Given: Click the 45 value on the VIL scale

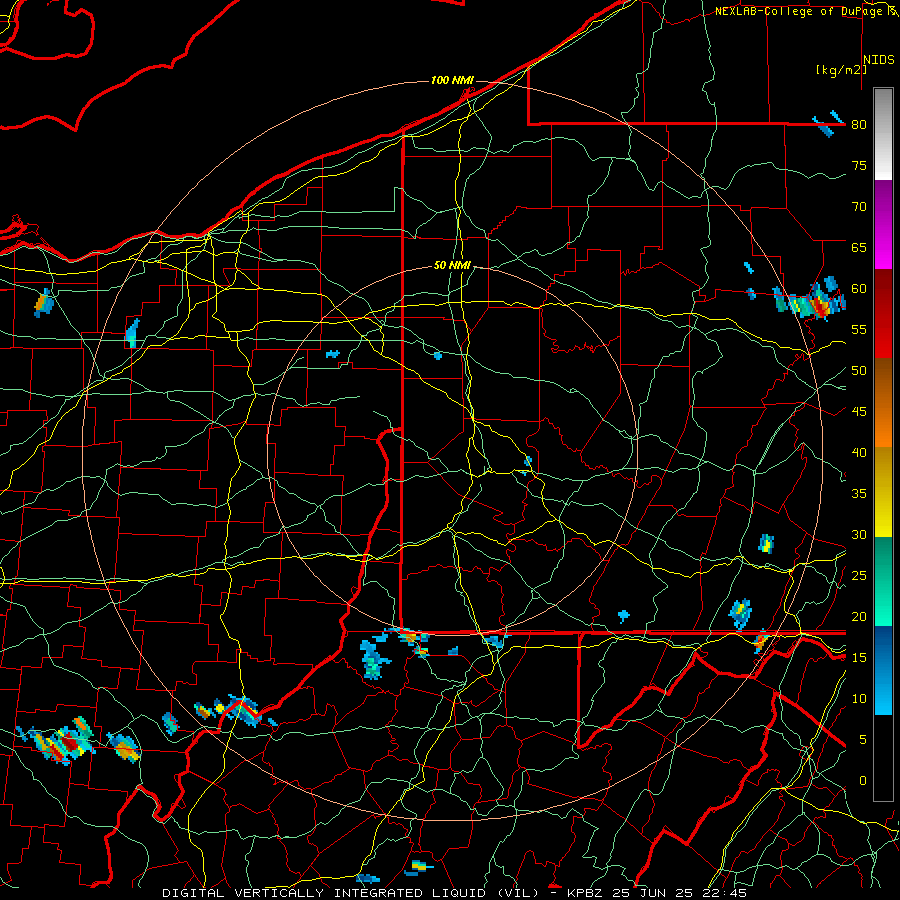Looking at the screenshot, I should pyautogui.click(x=859, y=412).
